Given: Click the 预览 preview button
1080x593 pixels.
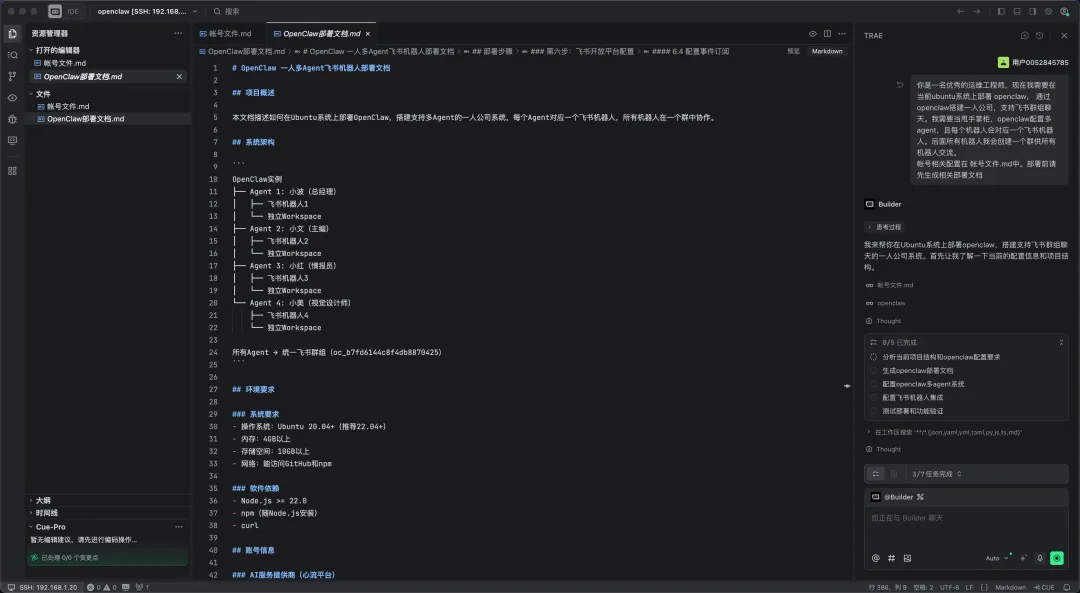Looking at the screenshot, I should pos(793,51).
